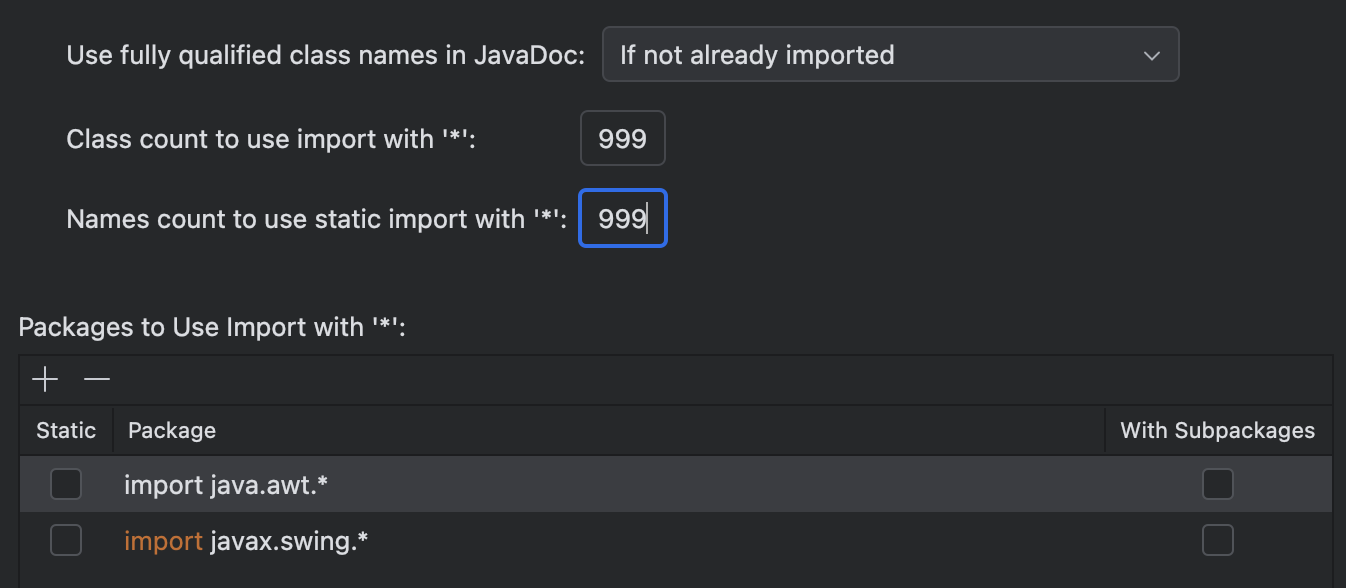Remove selected package using the minus icon
The height and width of the screenshot is (588, 1346).
pos(96,380)
